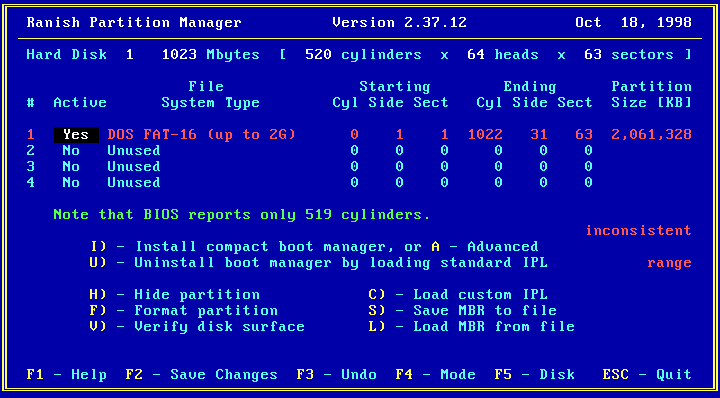720x398 pixels.
Task: Click partition number 2 in the # column
Action: (31, 151)
